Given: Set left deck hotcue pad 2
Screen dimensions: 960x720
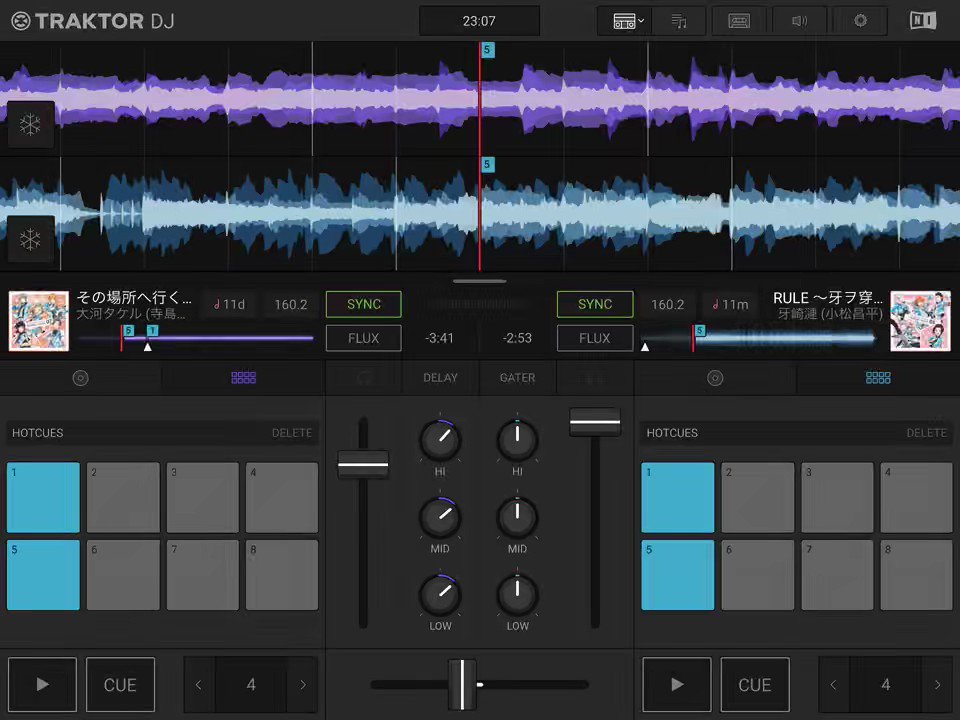Looking at the screenshot, I should pyautogui.click(x=123, y=497).
